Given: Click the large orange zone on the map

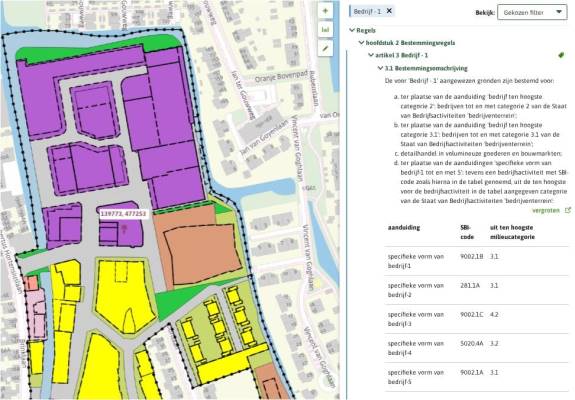Looking at the screenshot, I should pos(202,253).
